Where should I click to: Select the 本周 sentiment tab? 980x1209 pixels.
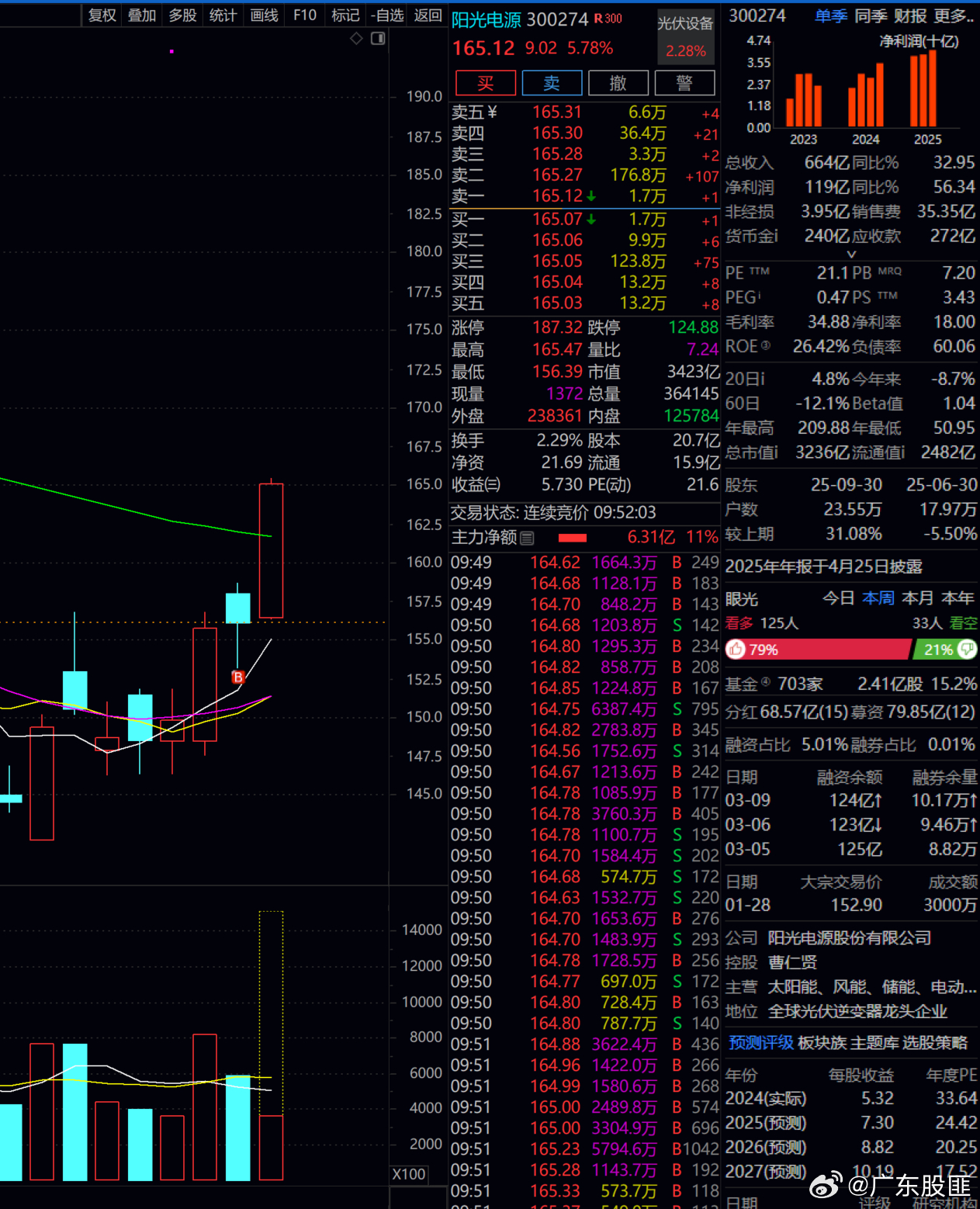(878, 598)
